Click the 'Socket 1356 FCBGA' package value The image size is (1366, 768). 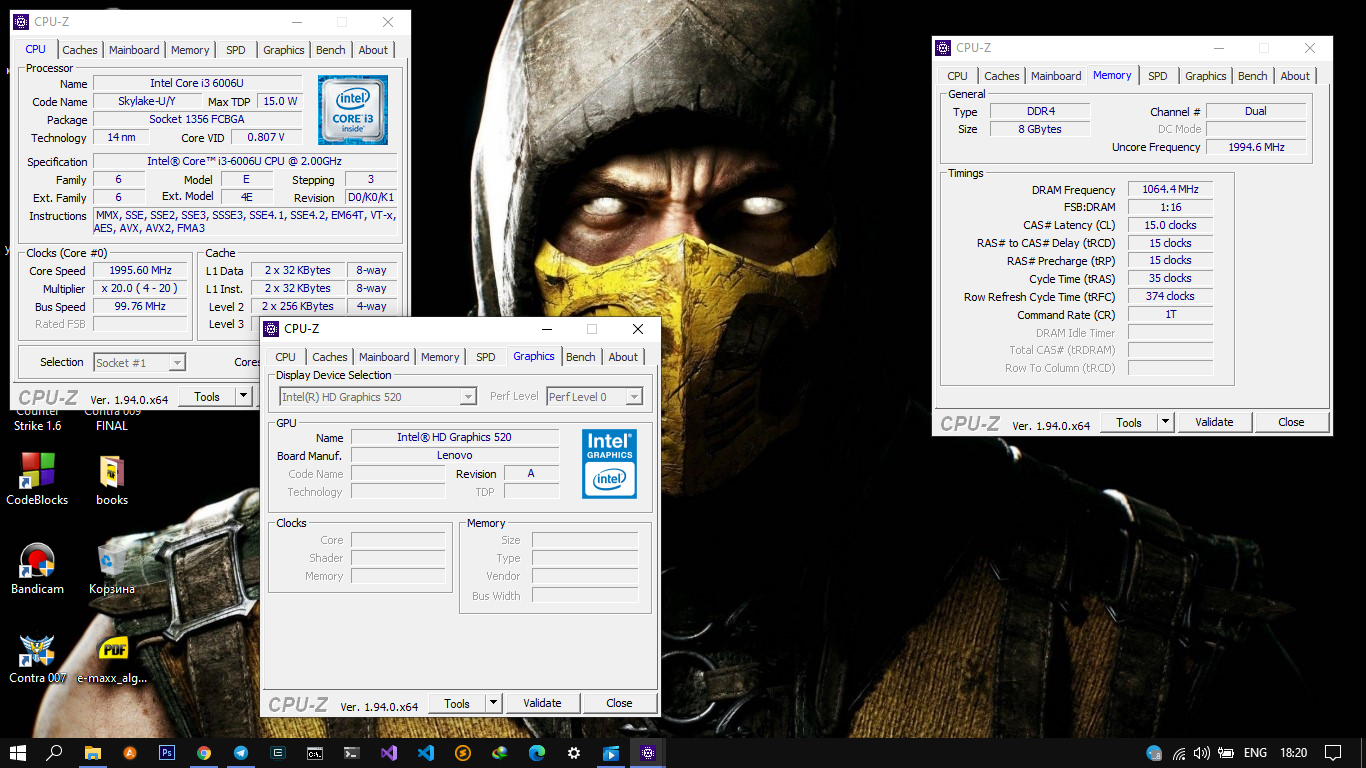tap(197, 119)
